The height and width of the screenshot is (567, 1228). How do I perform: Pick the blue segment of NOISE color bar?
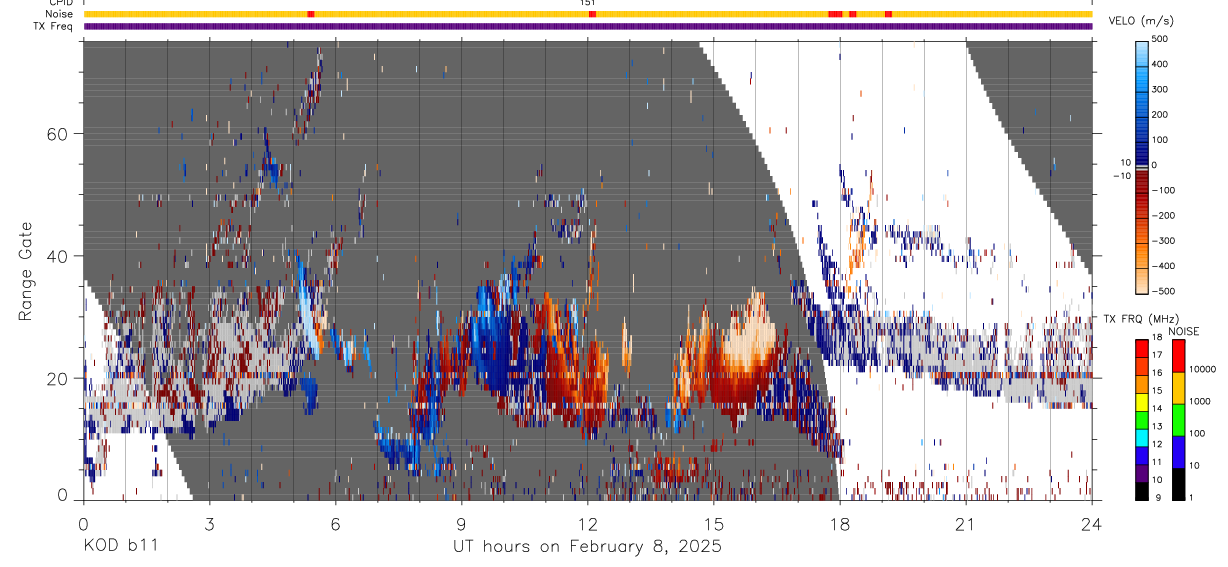pyautogui.click(x=1177, y=451)
